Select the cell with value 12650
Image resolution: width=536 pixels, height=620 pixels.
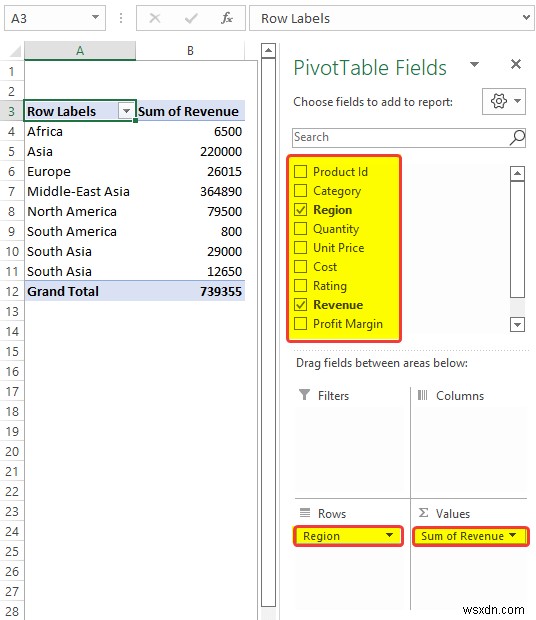coord(191,271)
